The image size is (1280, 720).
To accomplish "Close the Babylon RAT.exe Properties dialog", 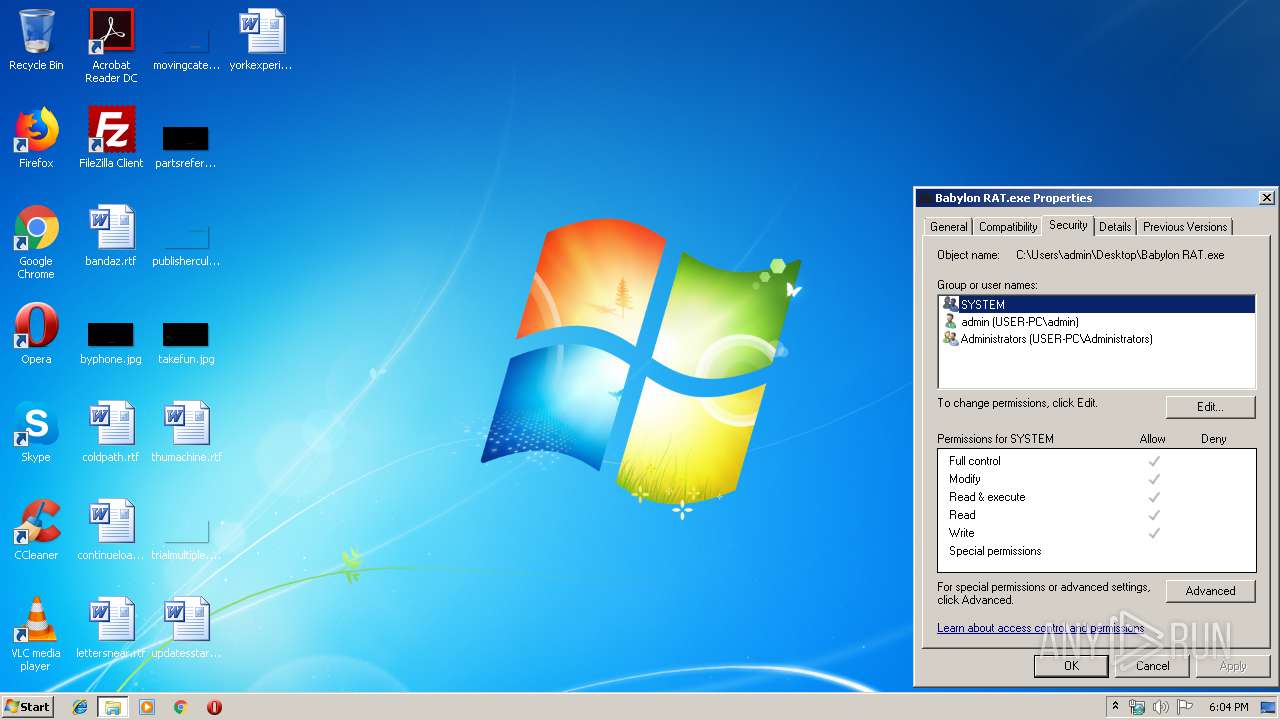I will pos(1266,198).
